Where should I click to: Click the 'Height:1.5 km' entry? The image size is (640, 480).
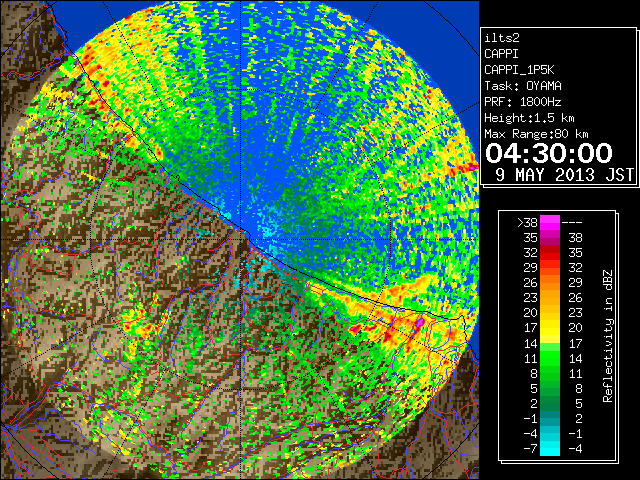tap(529, 118)
